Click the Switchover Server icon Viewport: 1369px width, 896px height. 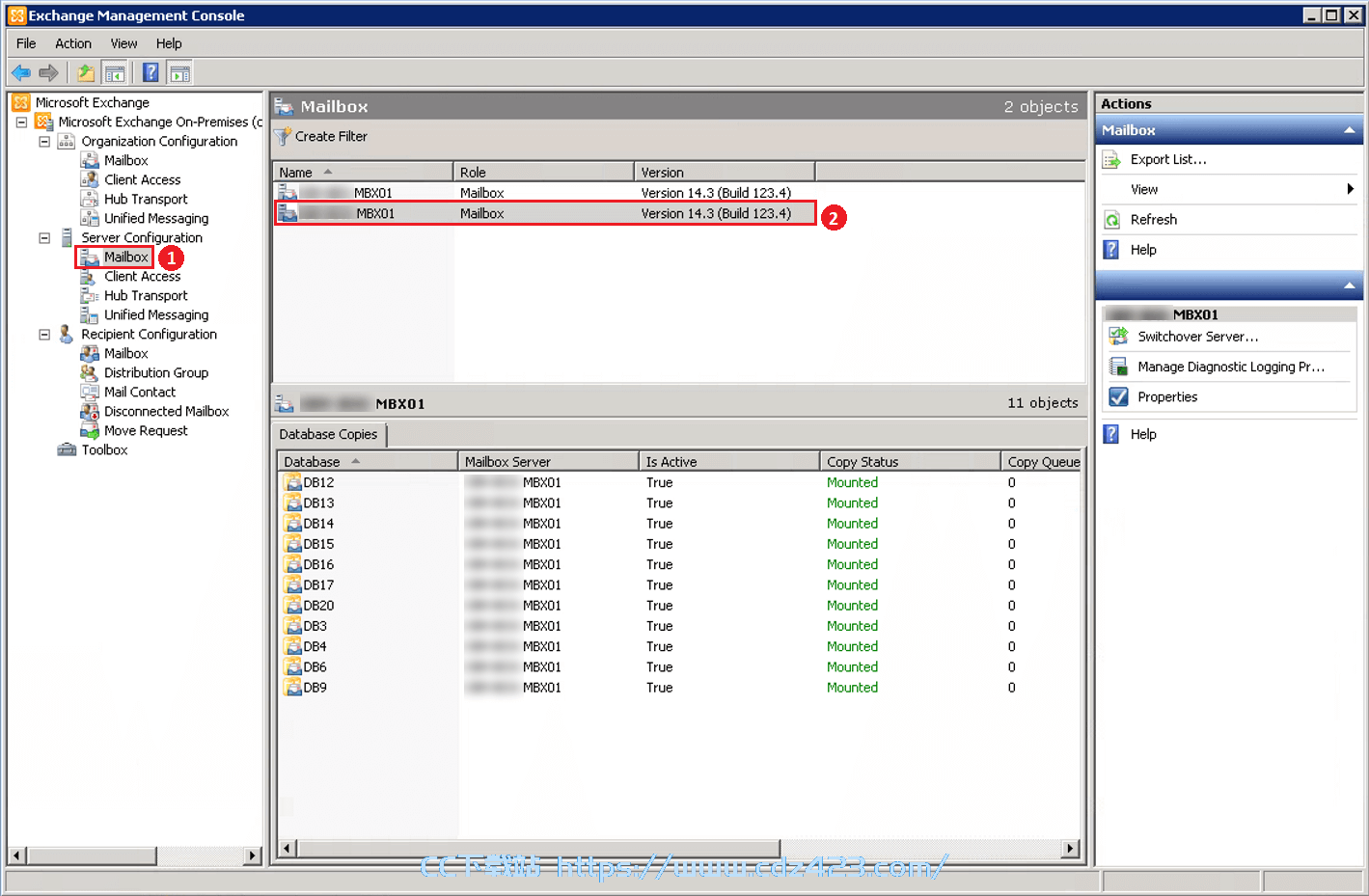tap(1118, 337)
